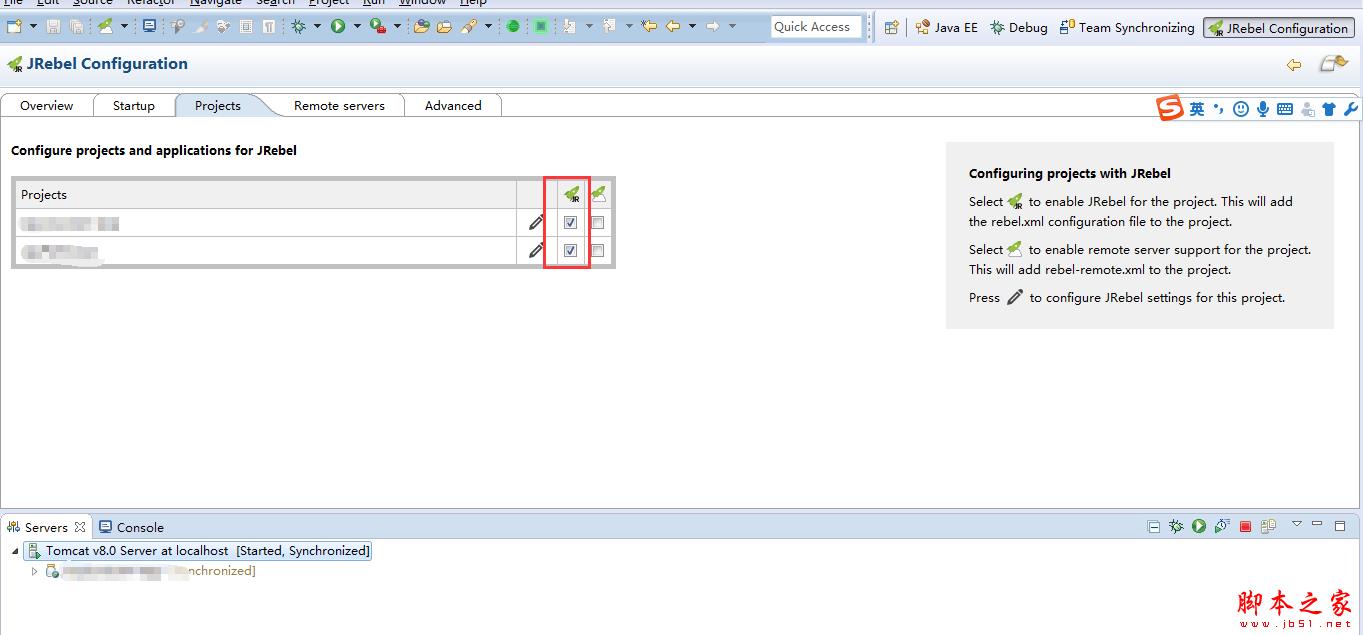Switch to the Console view tab
The width and height of the screenshot is (1363, 635).
131,527
